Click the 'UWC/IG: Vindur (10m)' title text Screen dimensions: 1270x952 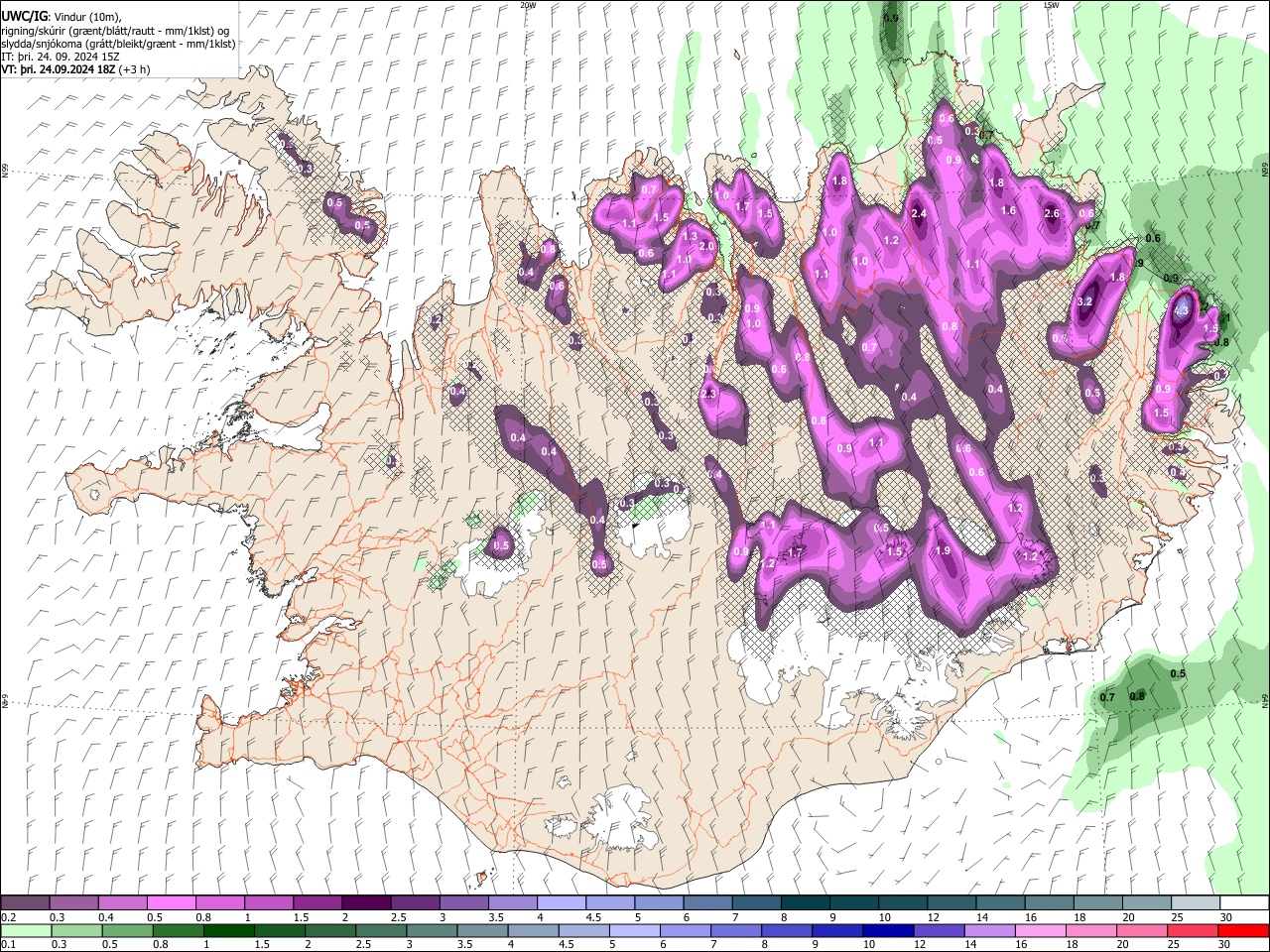(61, 17)
